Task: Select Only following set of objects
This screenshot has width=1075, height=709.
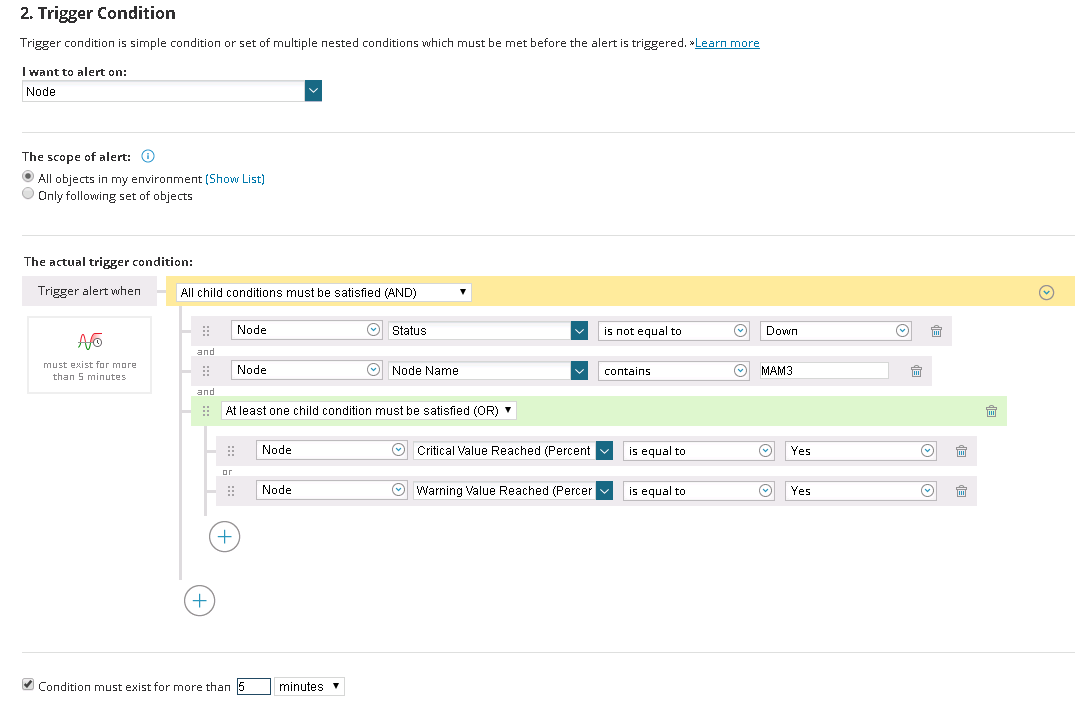Action: click(x=28, y=194)
